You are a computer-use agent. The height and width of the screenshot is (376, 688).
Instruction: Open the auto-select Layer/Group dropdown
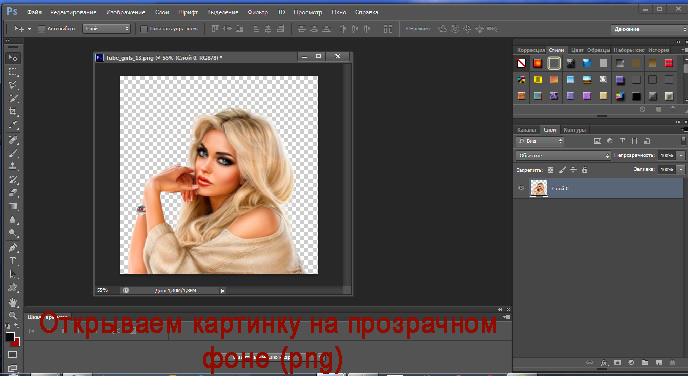click(x=107, y=29)
